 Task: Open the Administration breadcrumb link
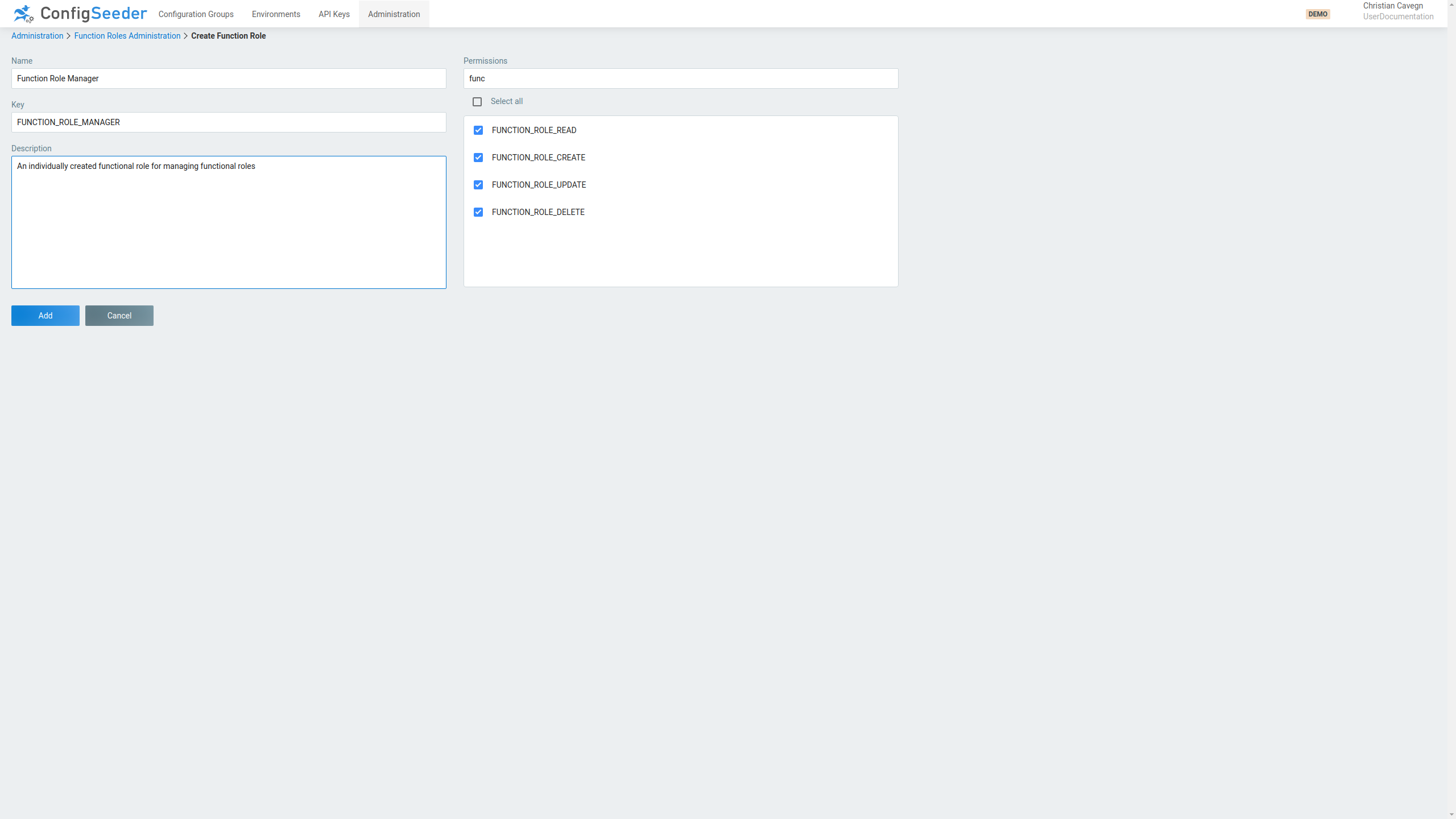pyautogui.click(x=37, y=36)
